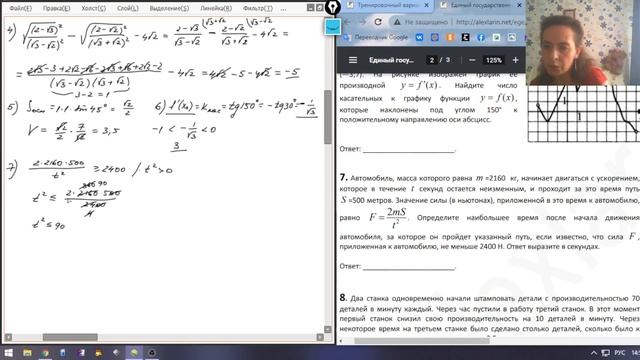
Task: Click the alexlarin.net address bar
Action: (x=490, y=22)
